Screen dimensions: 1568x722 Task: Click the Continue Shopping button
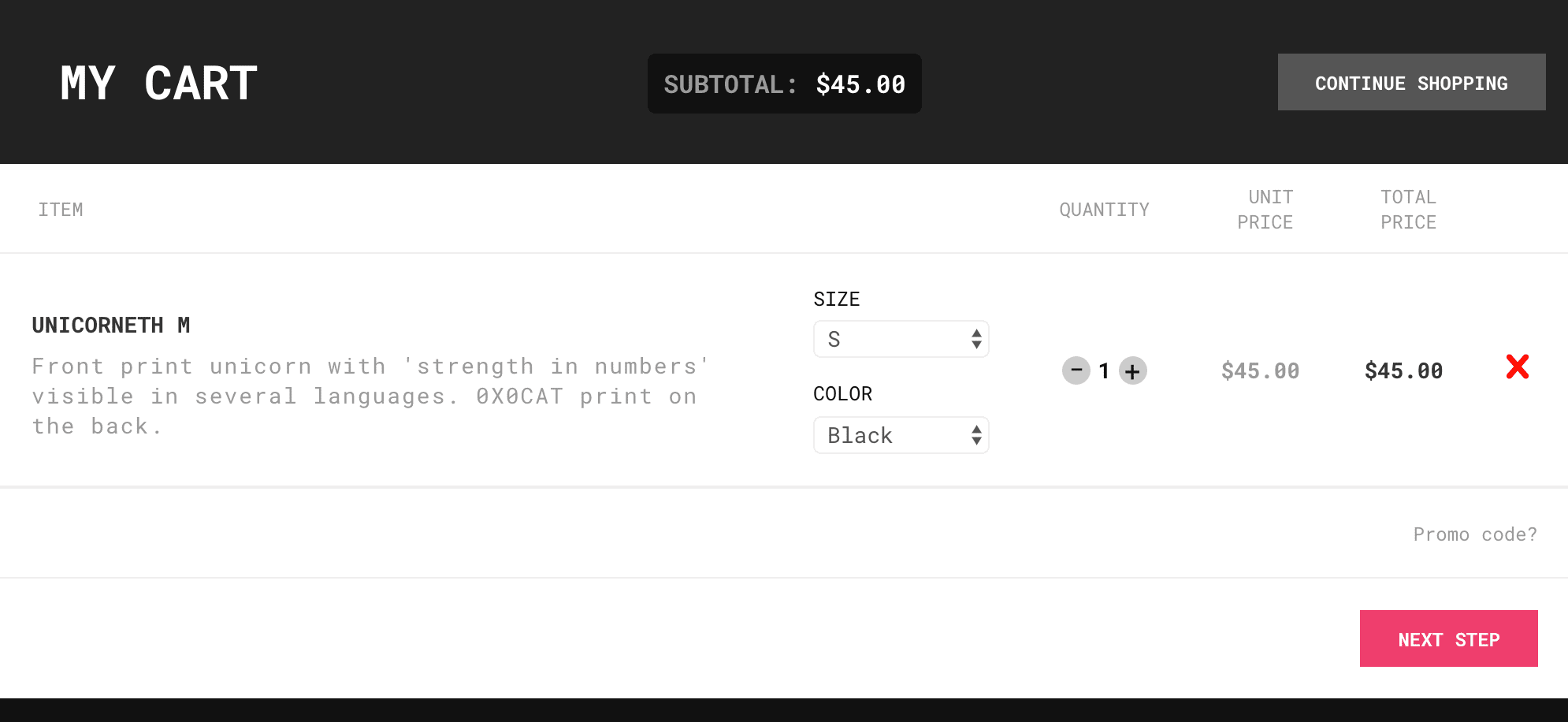[1411, 82]
